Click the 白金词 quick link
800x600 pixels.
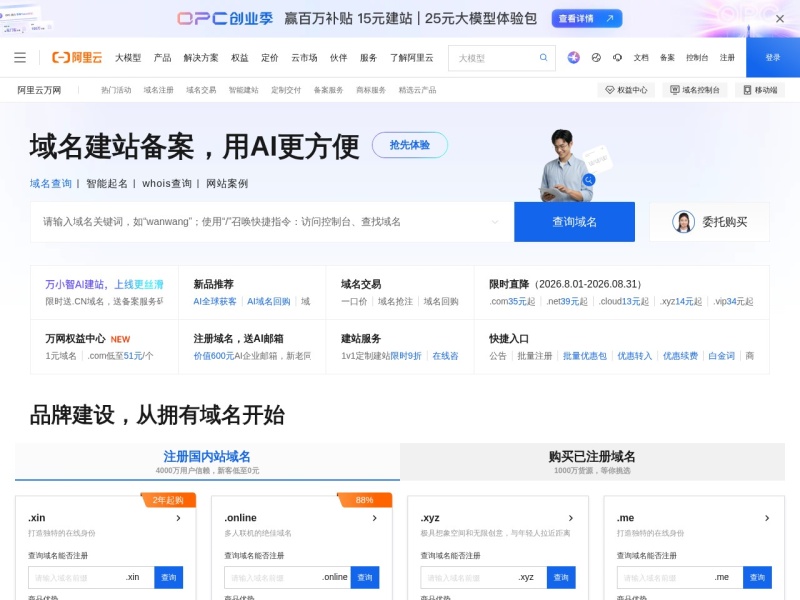pyautogui.click(x=721, y=356)
